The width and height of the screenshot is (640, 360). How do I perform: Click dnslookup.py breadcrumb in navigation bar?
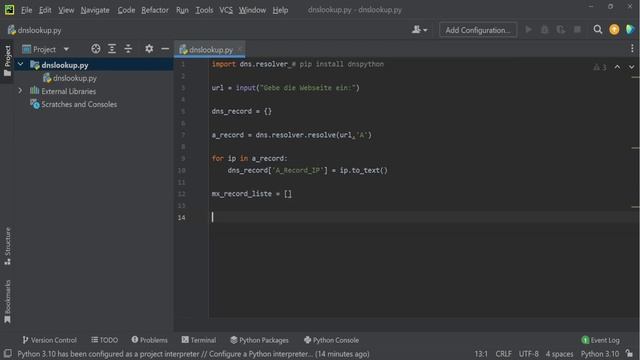(x=35, y=30)
